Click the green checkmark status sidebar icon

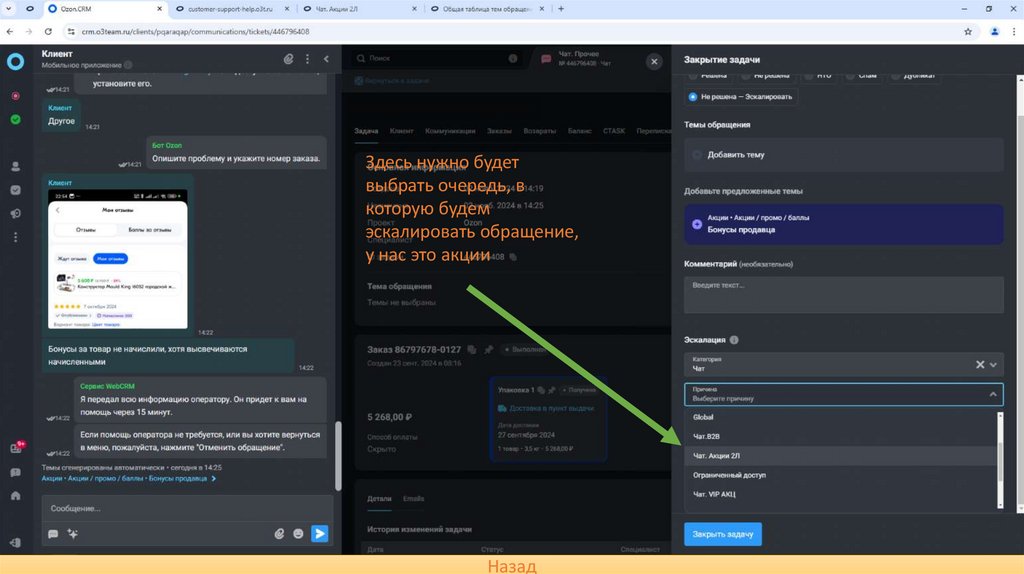tap(16, 120)
